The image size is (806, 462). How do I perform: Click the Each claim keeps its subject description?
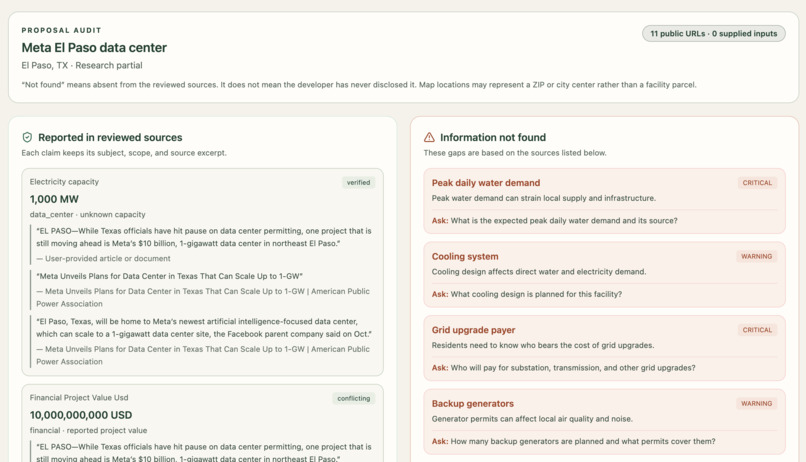(124, 153)
